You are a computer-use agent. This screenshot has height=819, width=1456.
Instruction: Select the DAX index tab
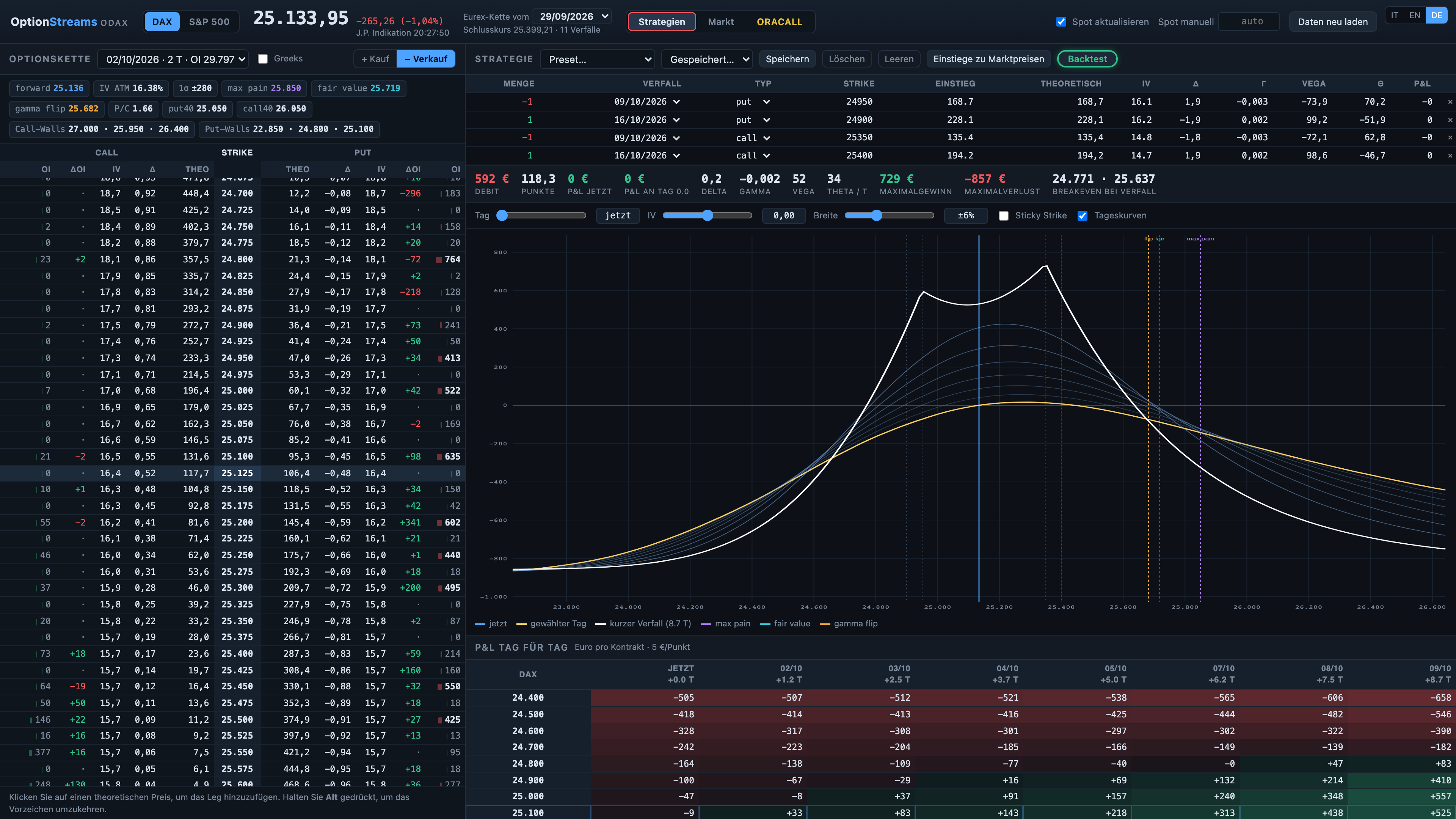[162, 22]
